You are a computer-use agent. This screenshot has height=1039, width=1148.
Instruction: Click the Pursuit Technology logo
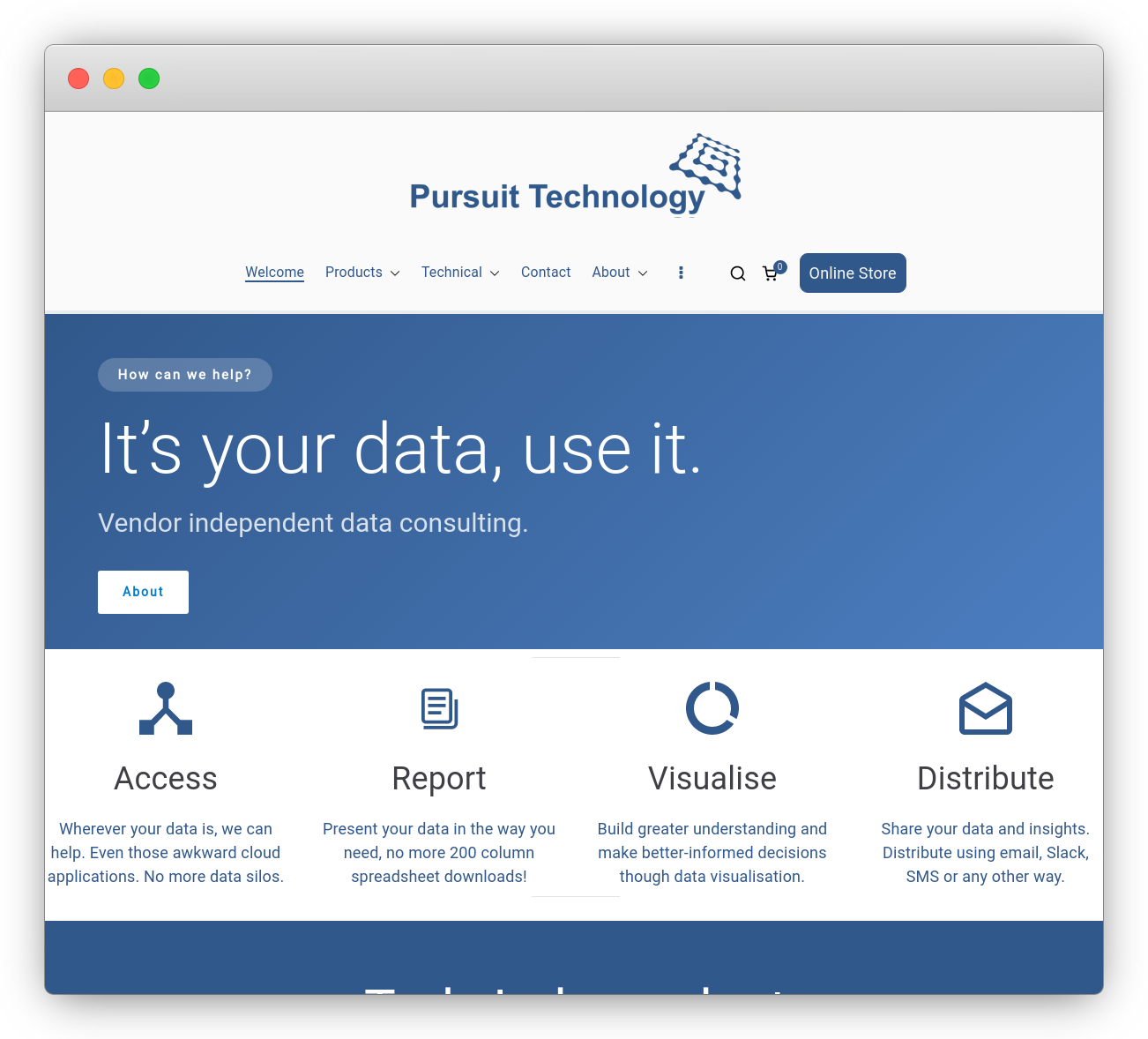pos(575,176)
